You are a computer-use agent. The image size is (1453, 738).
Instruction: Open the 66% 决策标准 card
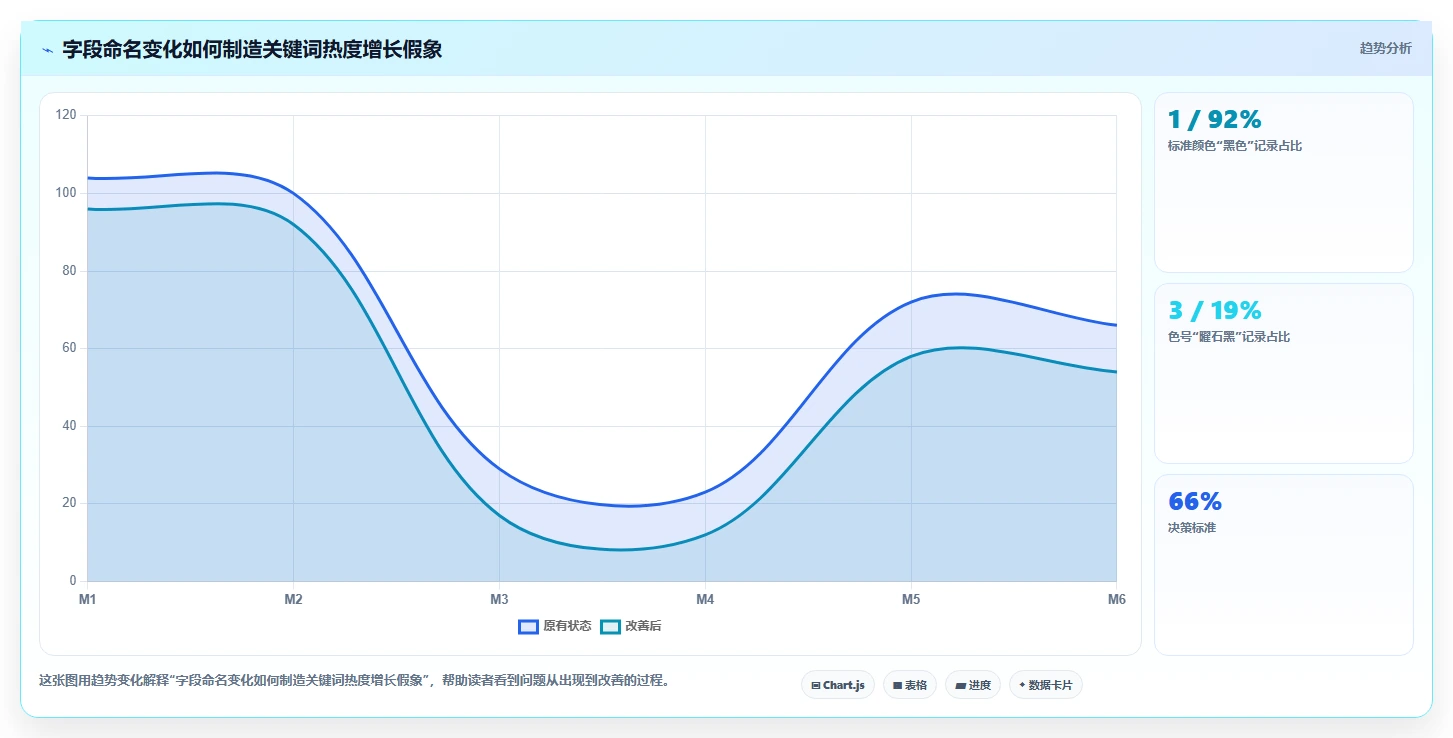coord(1284,564)
